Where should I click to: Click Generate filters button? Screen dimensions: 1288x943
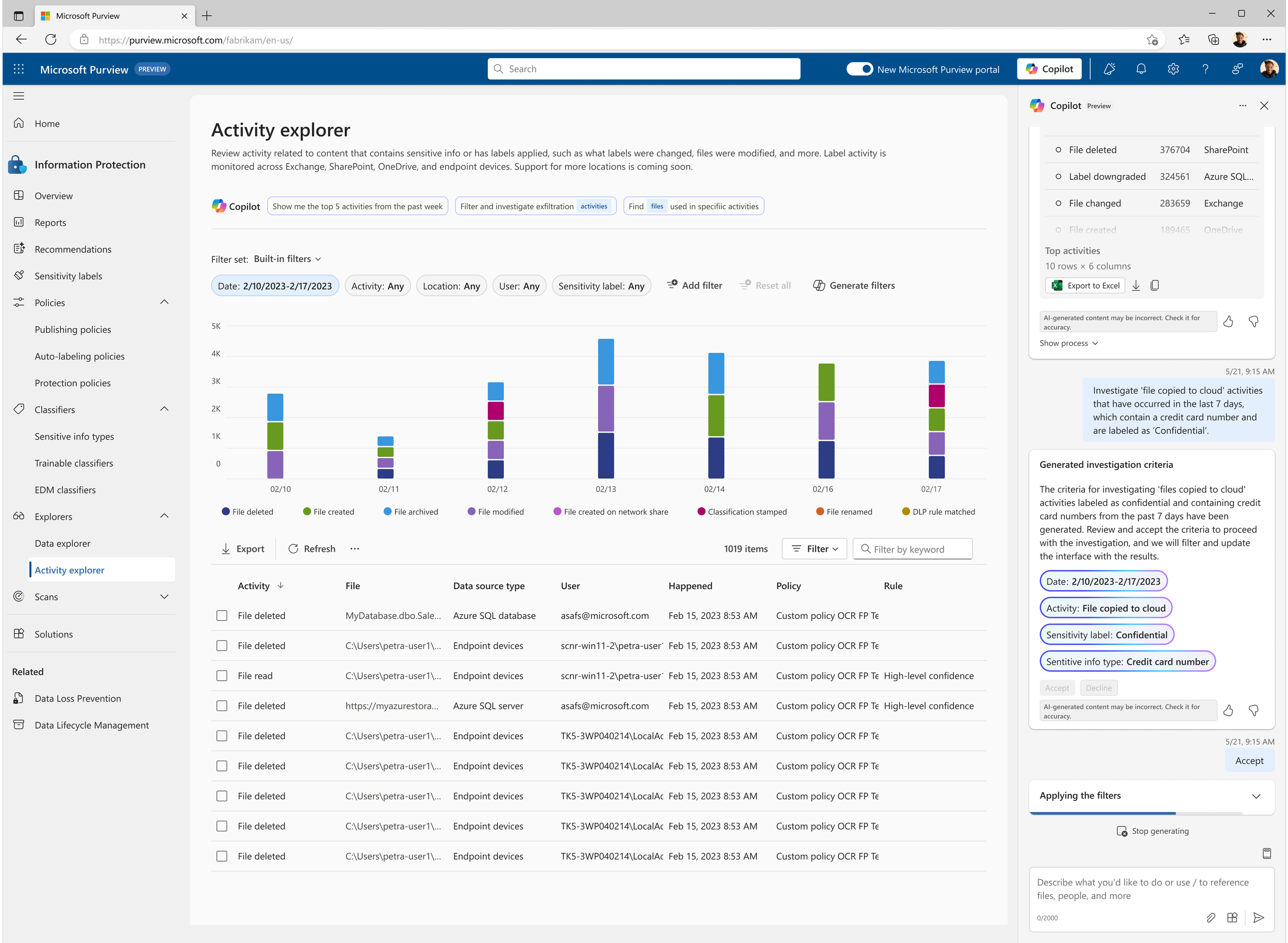tap(854, 285)
